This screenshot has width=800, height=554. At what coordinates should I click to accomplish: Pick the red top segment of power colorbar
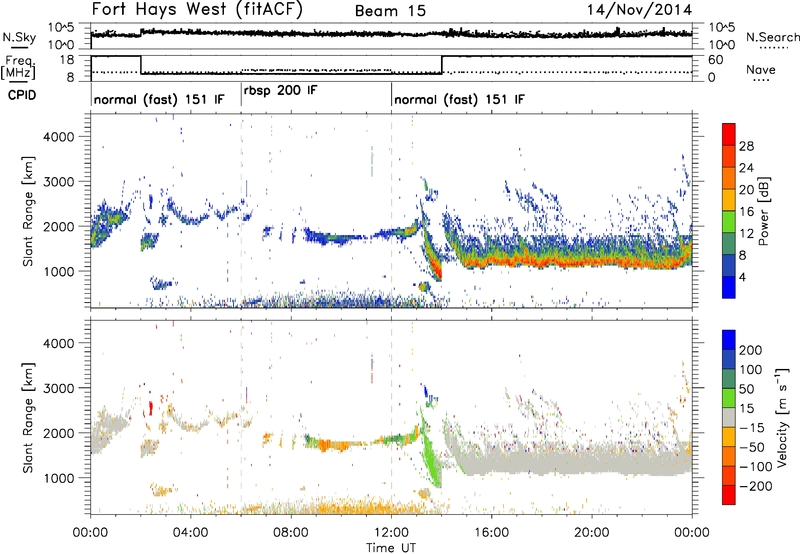729,135
